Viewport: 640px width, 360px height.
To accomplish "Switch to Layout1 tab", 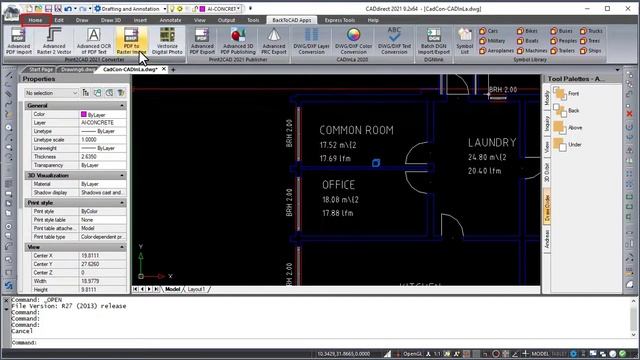I will coord(196,289).
